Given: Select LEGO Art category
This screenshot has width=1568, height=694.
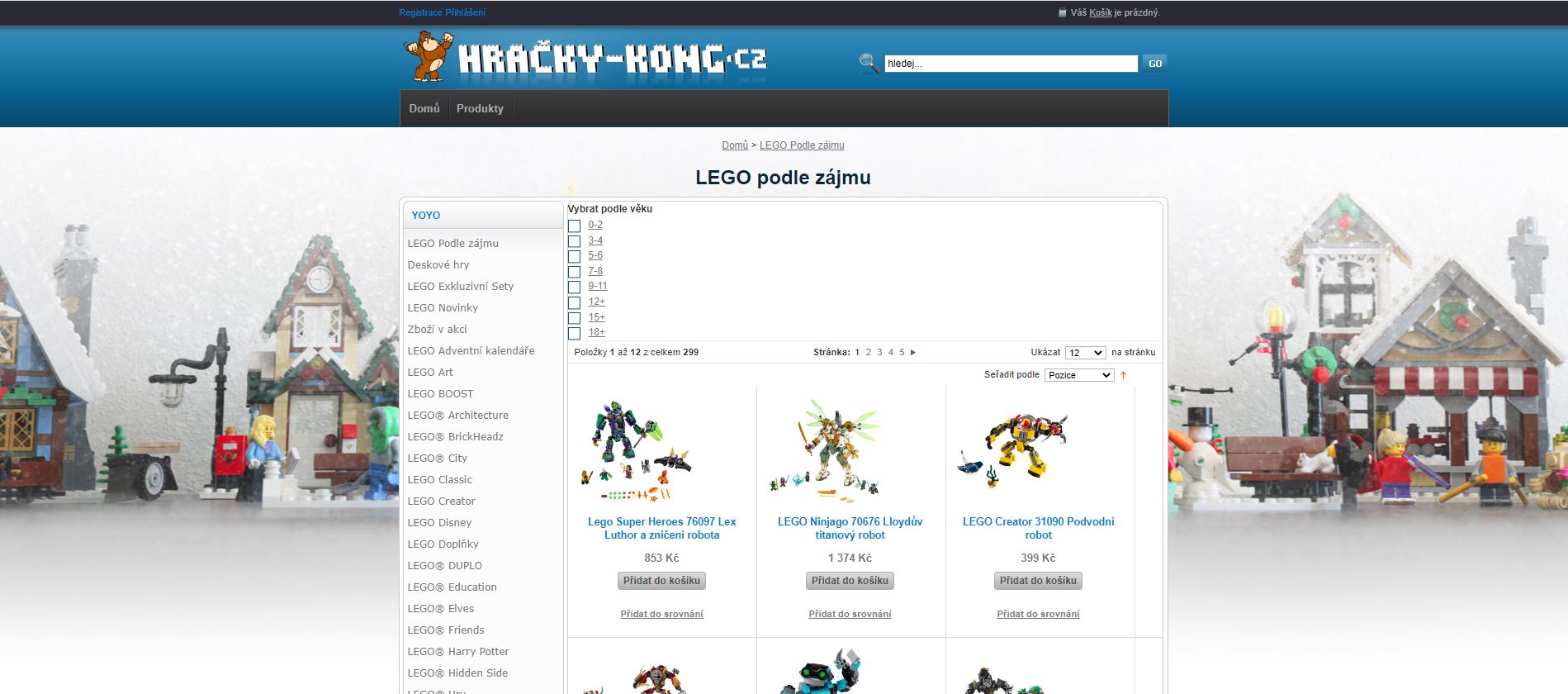Looking at the screenshot, I should (x=430, y=372).
